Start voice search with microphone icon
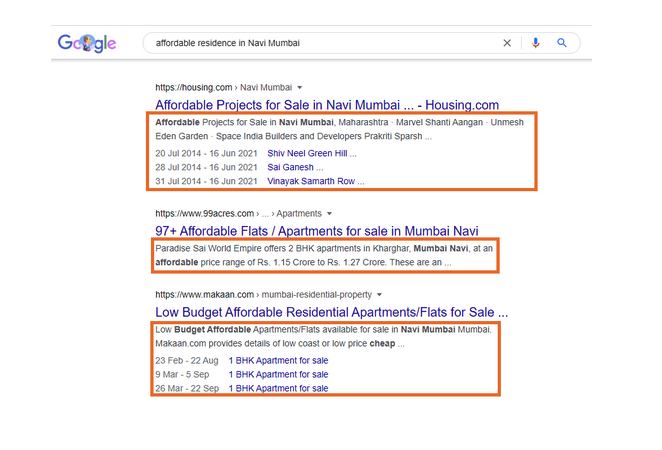The image size is (662, 450). 536,43
